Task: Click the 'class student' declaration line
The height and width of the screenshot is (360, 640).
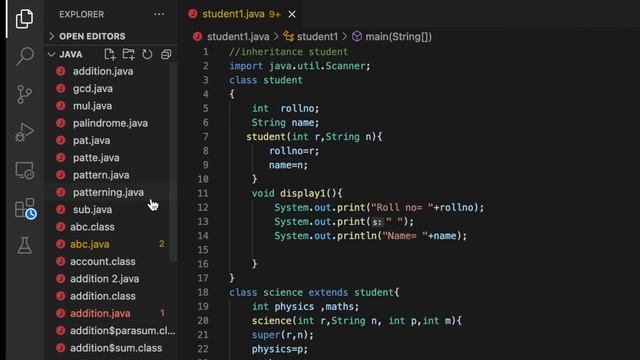Action: (x=266, y=80)
